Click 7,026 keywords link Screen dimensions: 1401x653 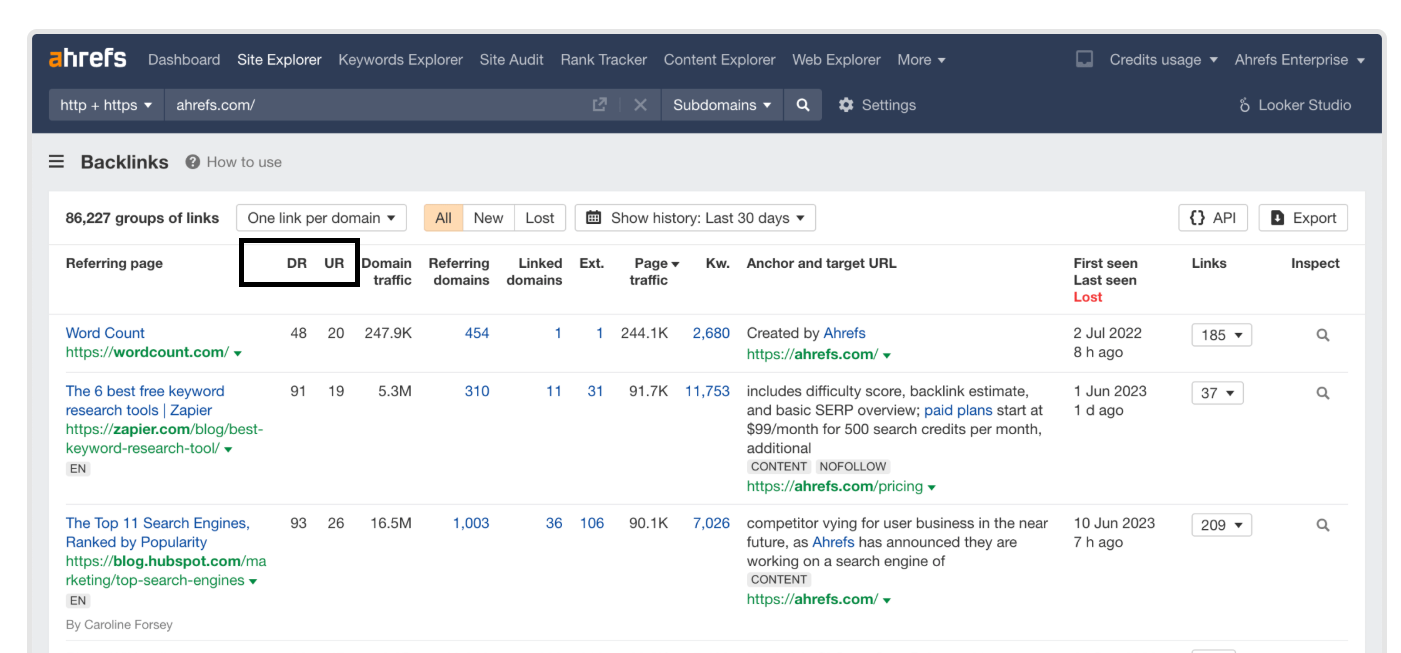[x=711, y=523]
